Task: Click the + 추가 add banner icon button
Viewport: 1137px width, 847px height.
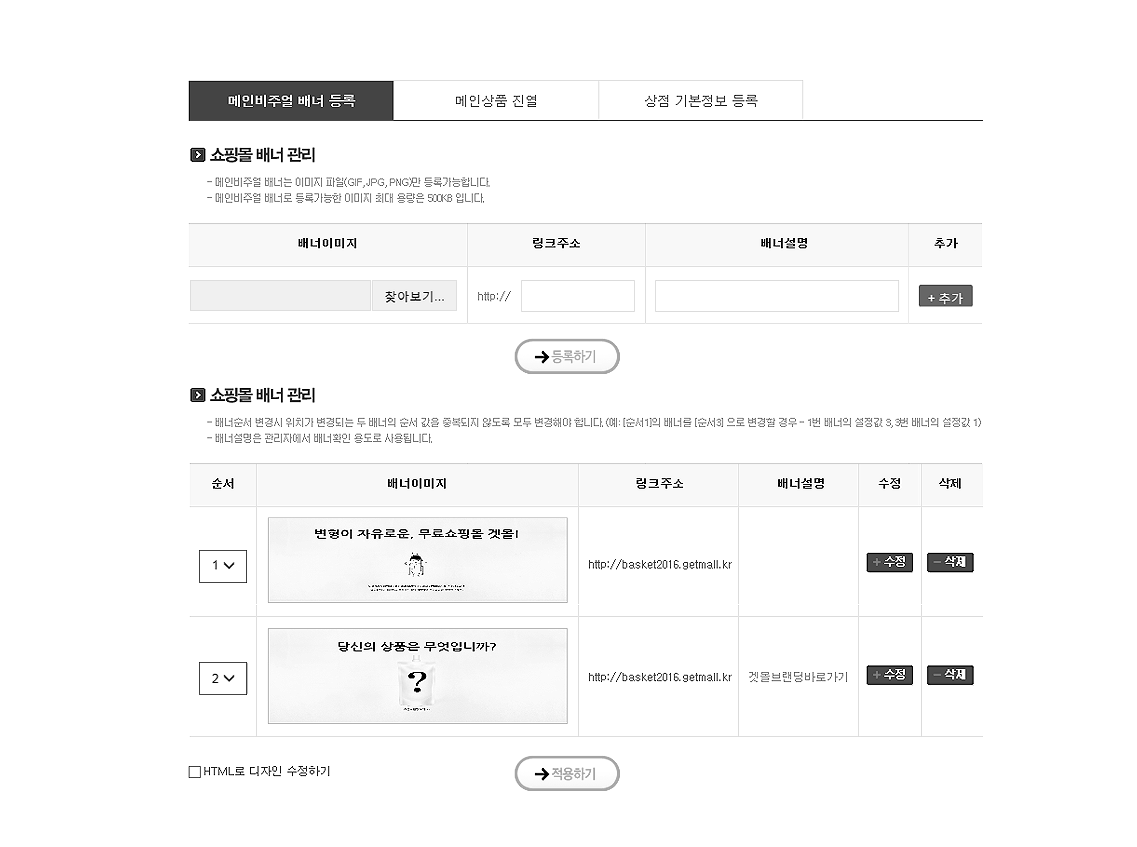Action: (944, 295)
